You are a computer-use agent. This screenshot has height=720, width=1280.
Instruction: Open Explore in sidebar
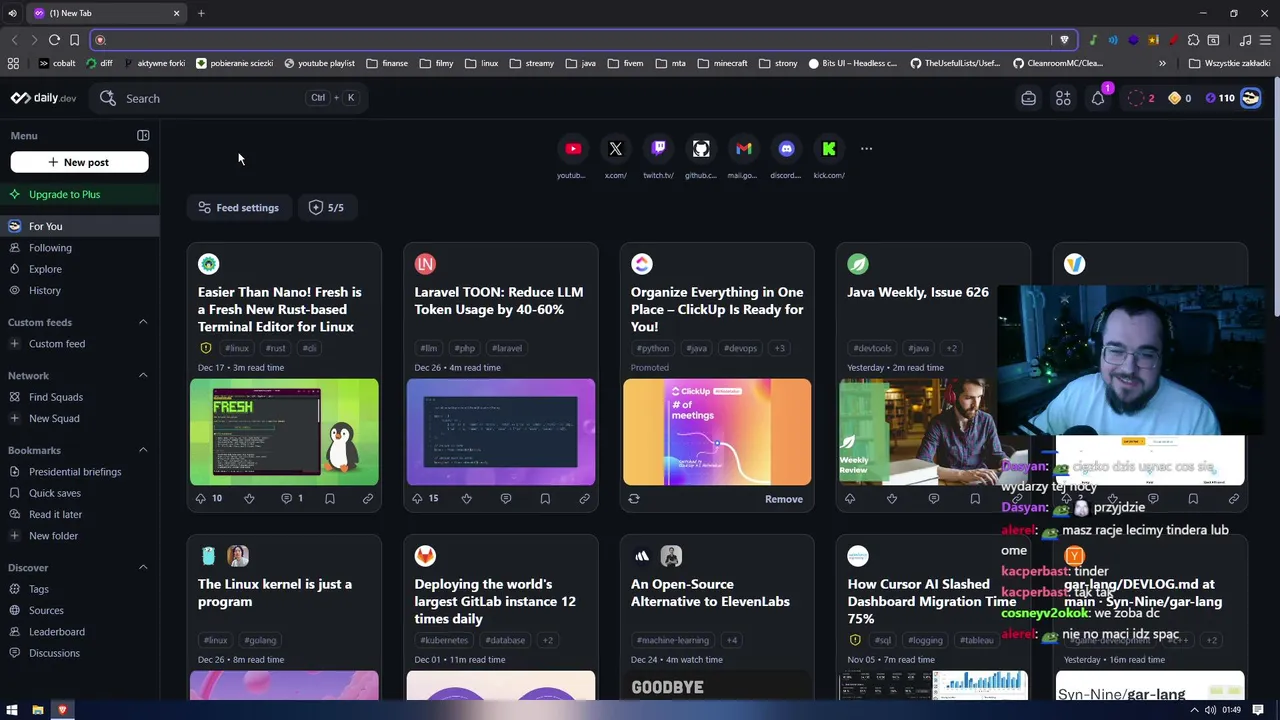pos(80,269)
